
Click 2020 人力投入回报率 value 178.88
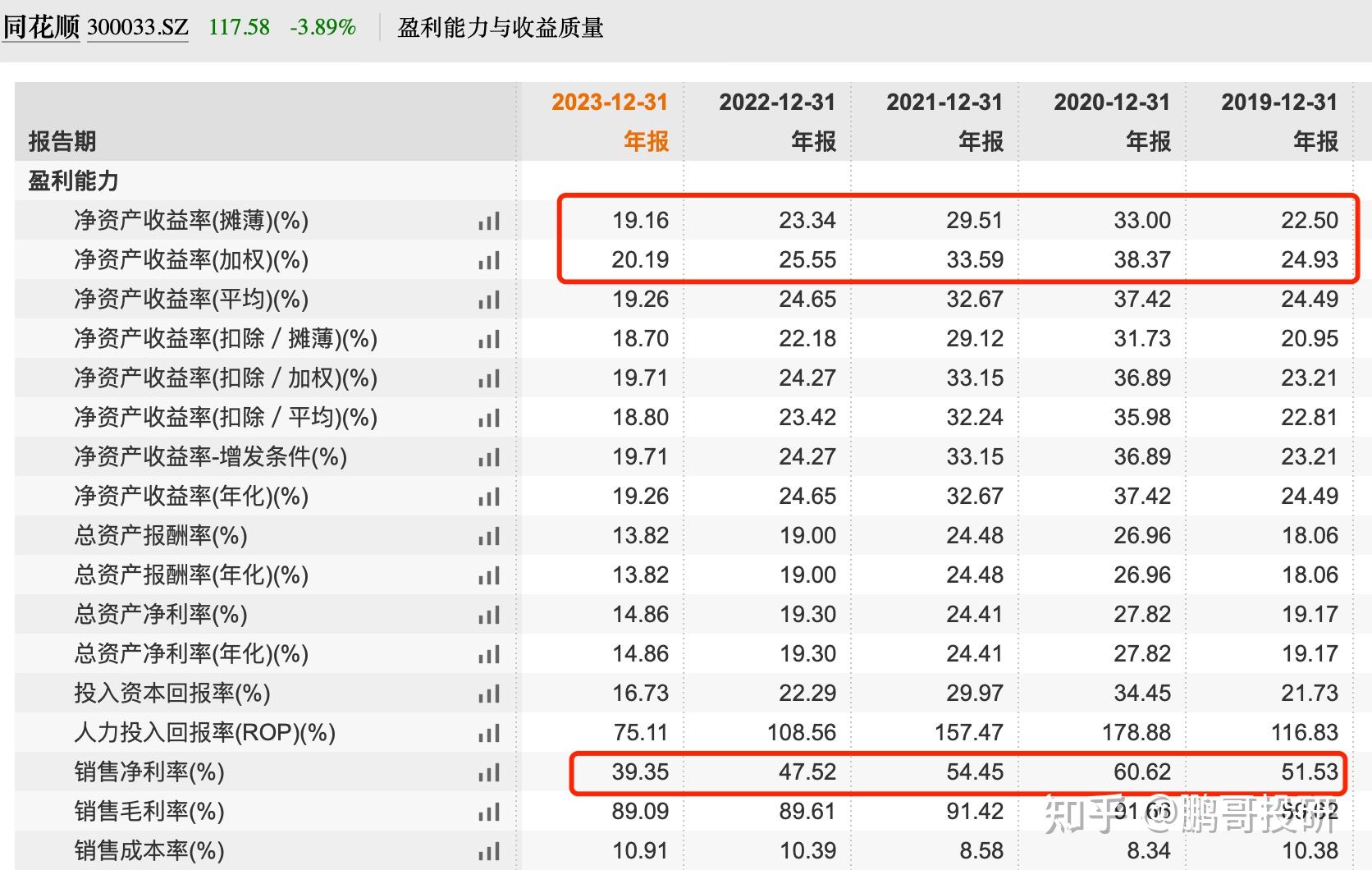click(1136, 733)
